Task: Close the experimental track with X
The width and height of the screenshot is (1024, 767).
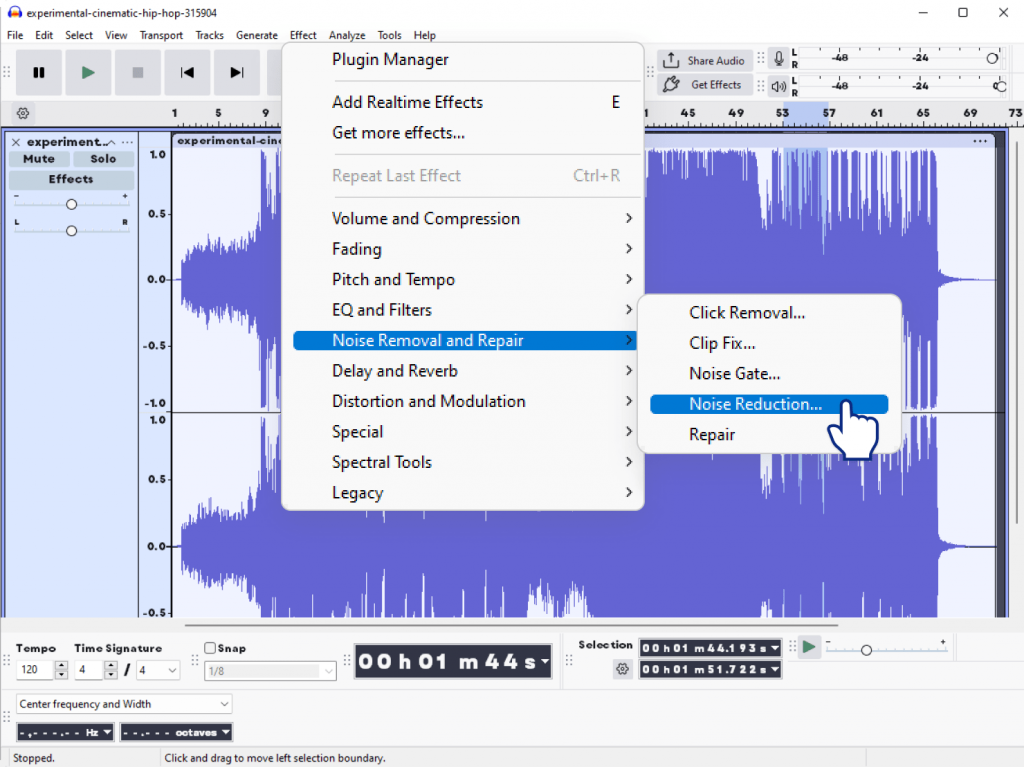Action: coord(16,142)
